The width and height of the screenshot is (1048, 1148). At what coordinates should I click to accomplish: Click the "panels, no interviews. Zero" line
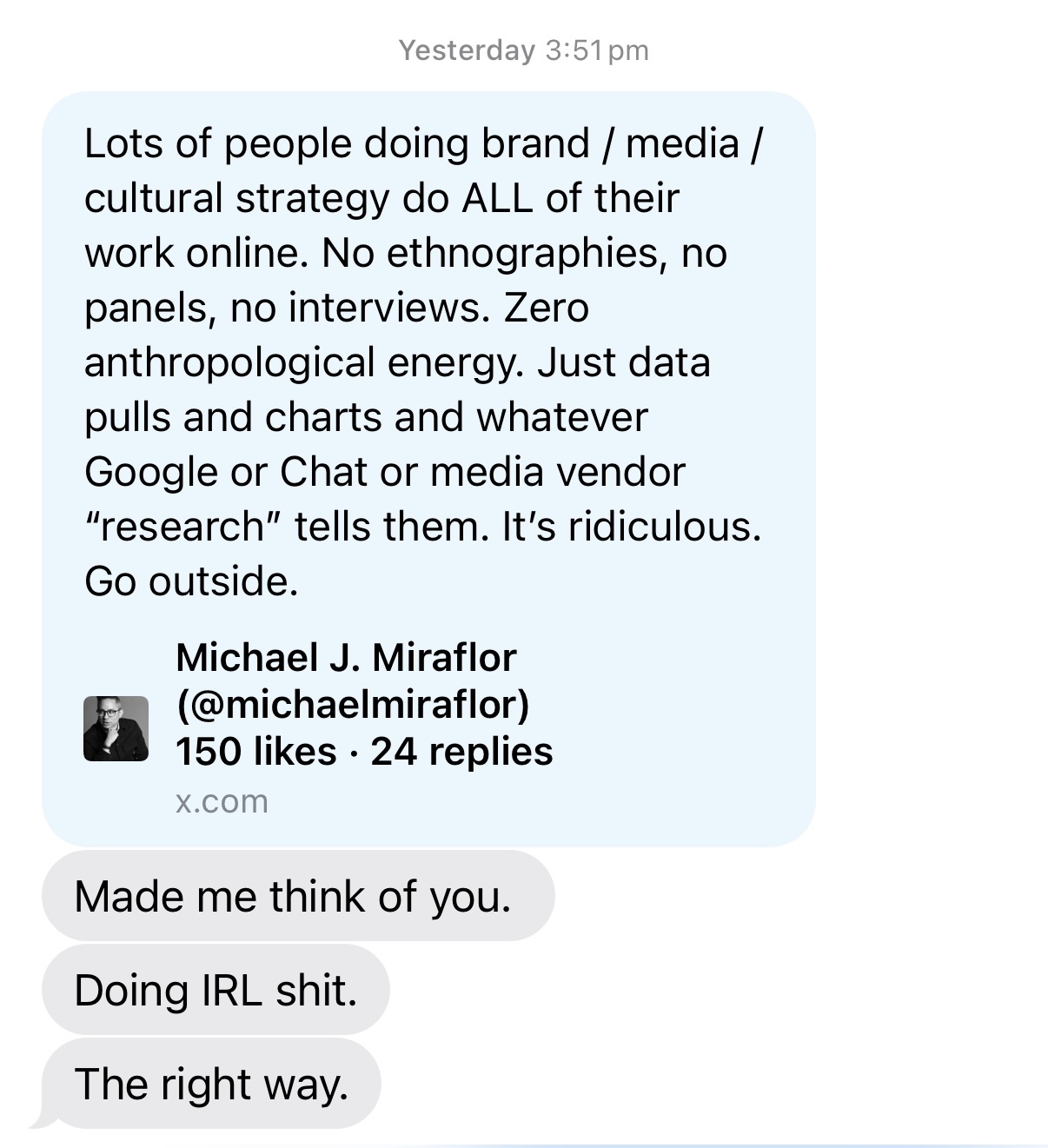[x=336, y=308]
